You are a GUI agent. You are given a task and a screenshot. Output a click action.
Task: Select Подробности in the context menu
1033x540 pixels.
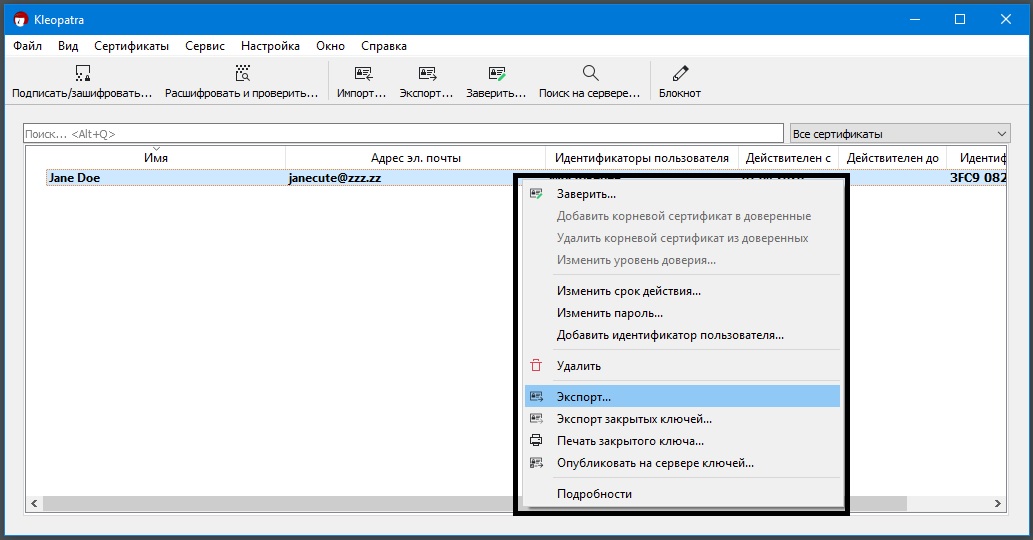(x=594, y=494)
